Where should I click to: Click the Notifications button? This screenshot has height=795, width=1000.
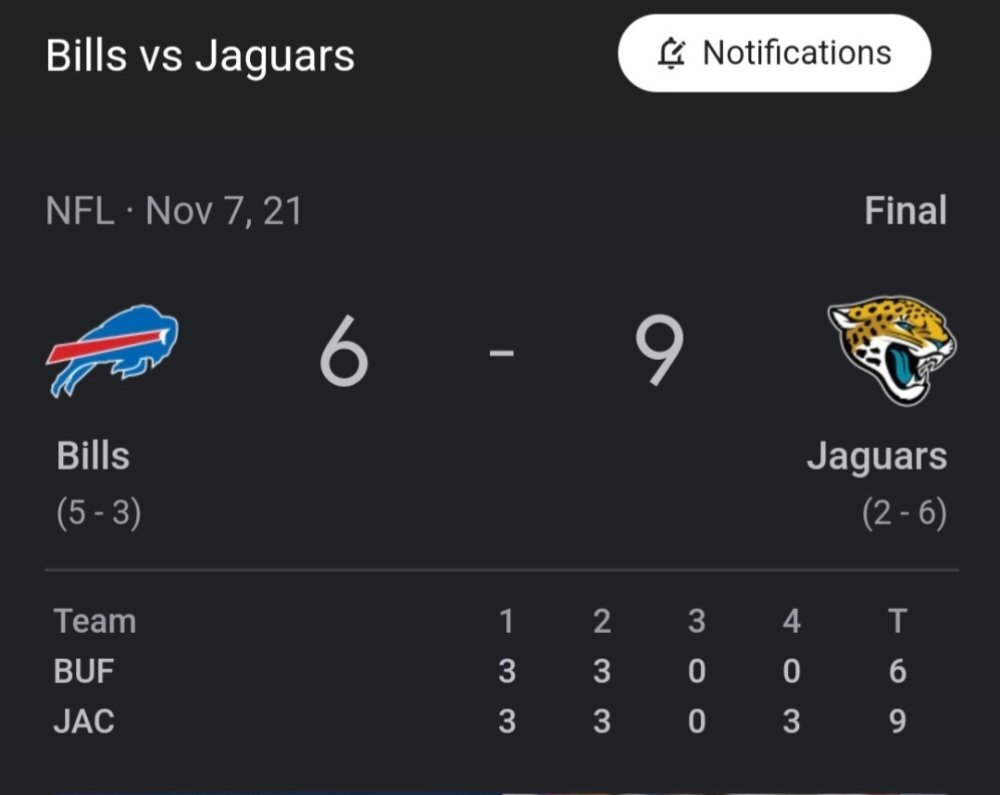[774, 53]
